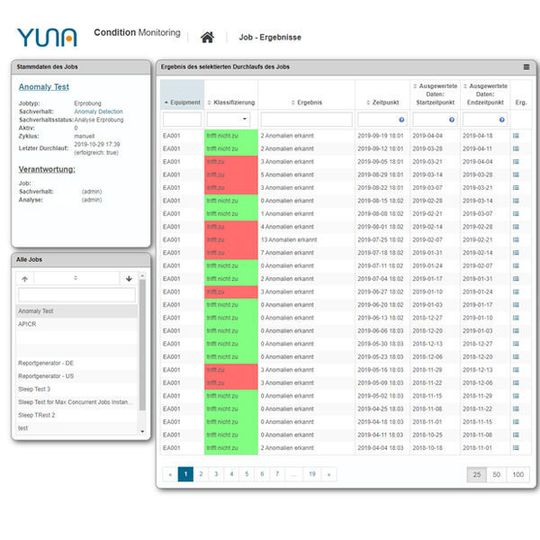This screenshot has height=540, width=540.
Task: Open result details for the 2019-05-23 row
Action: 516,357
